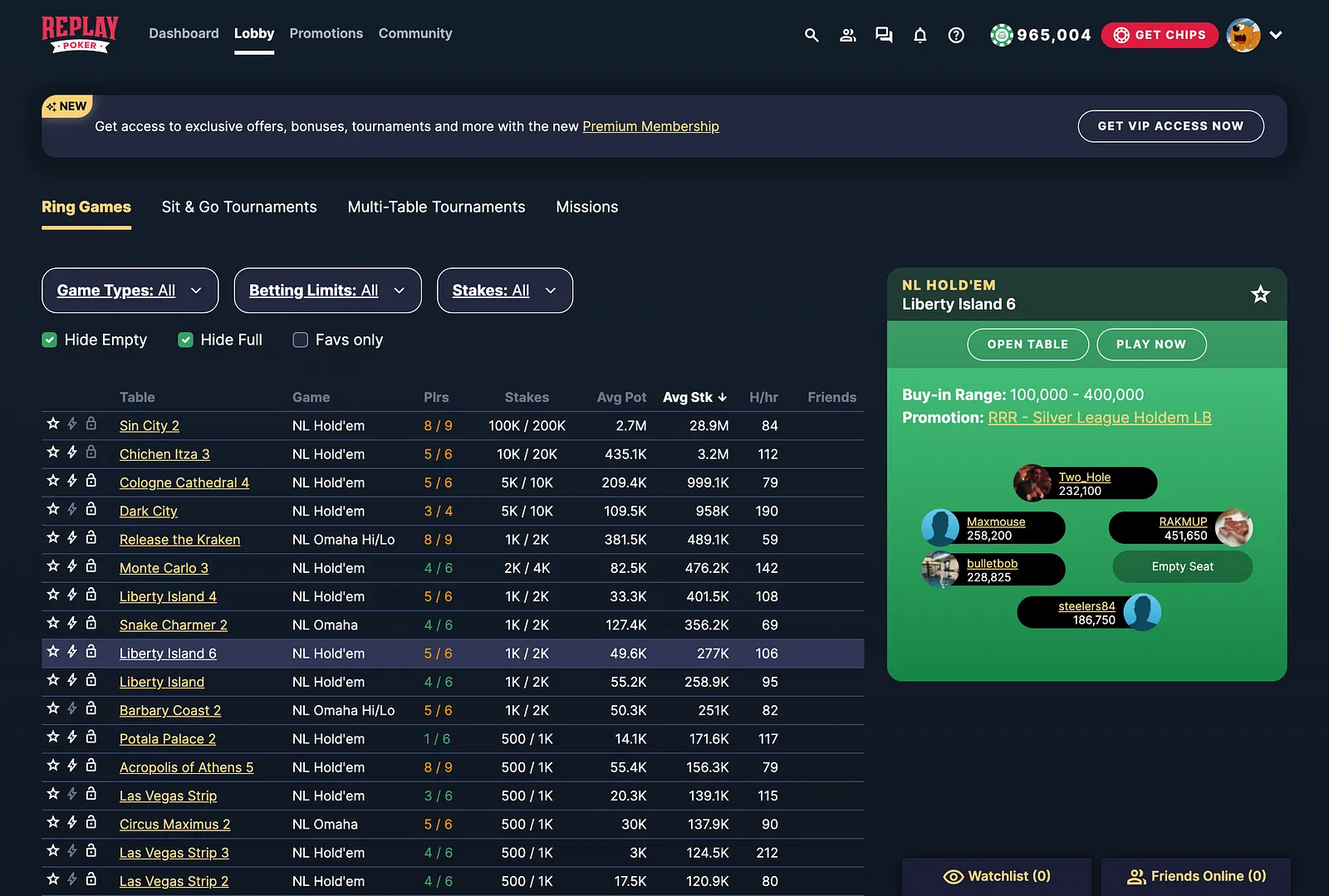
Task: Click lock icon for Dark City
Action: click(x=91, y=509)
